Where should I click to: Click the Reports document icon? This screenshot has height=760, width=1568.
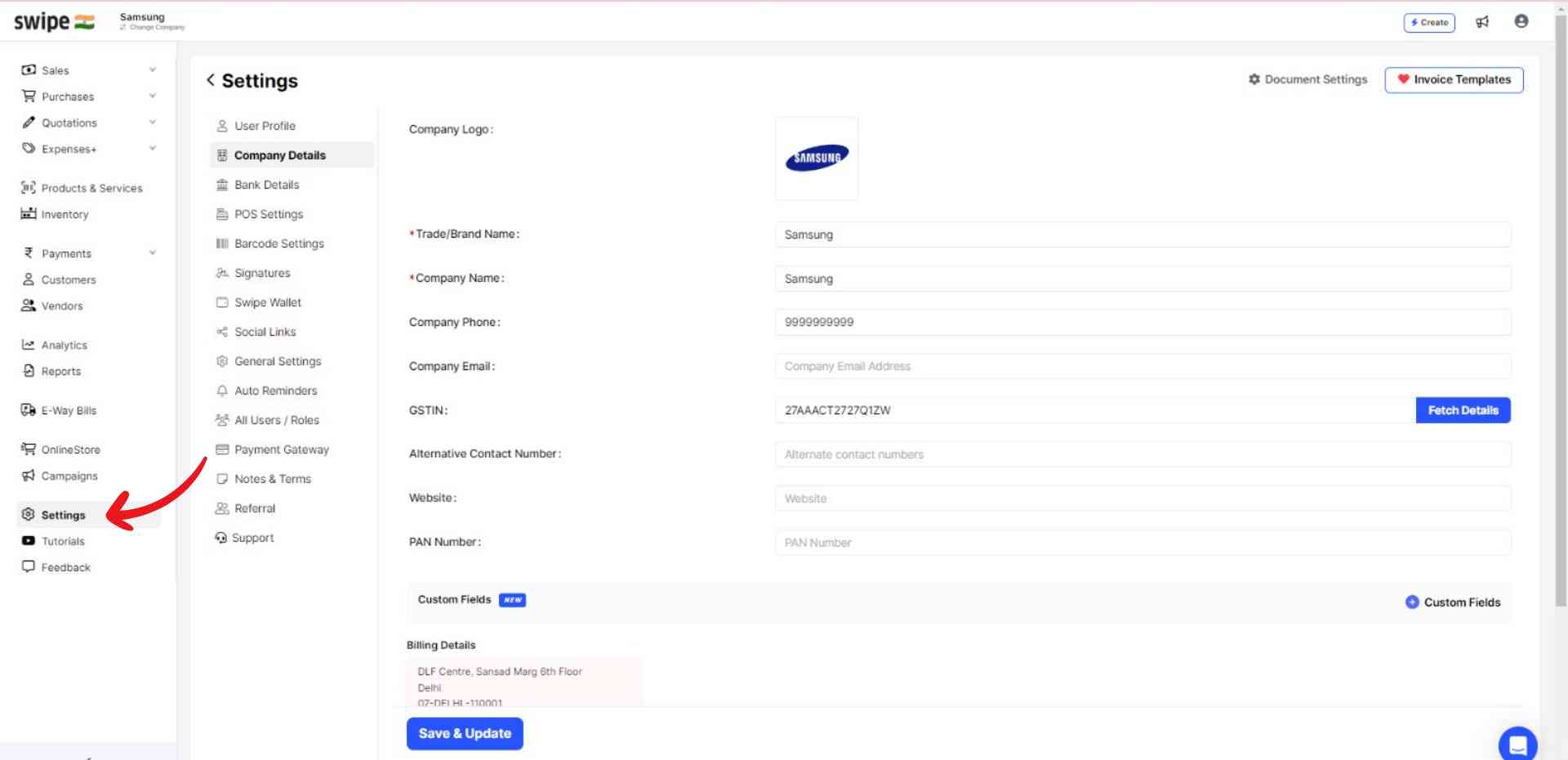pyautogui.click(x=29, y=371)
